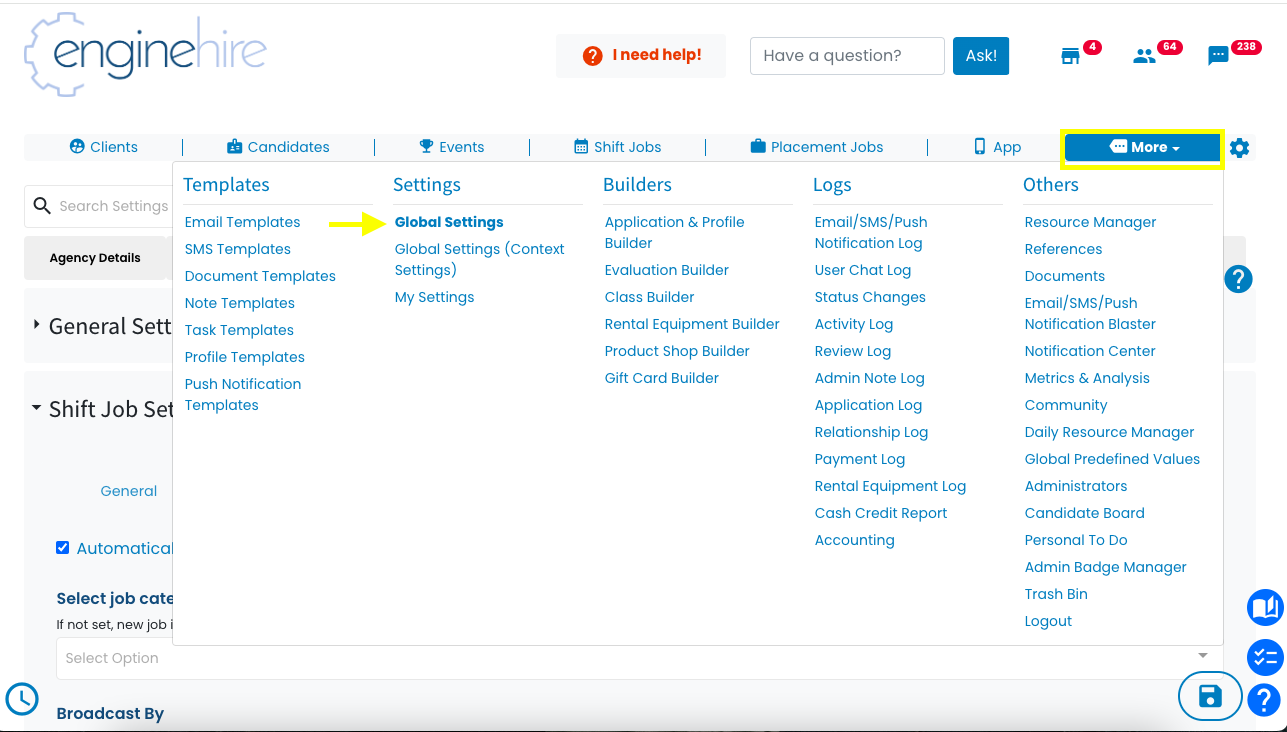Viewport: 1287px width, 732px height.
Task: Open Push Notification Templates
Action: 243,394
